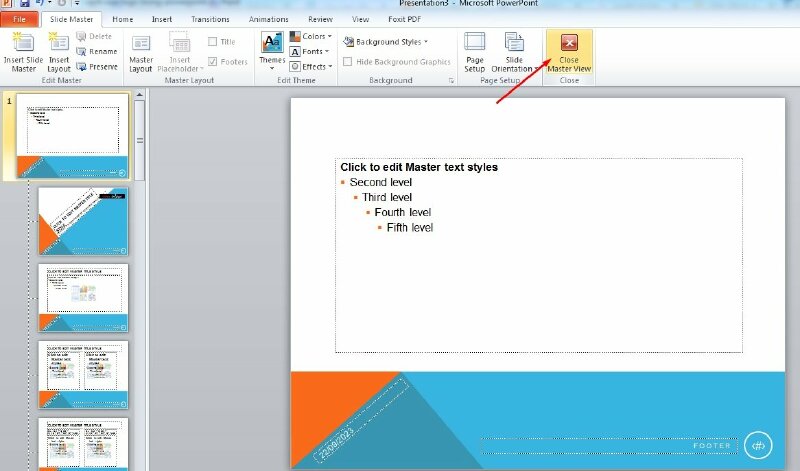This screenshot has height=471, width=800.
Task: Select the FOOTER placeholder on the slide
Action: point(609,445)
